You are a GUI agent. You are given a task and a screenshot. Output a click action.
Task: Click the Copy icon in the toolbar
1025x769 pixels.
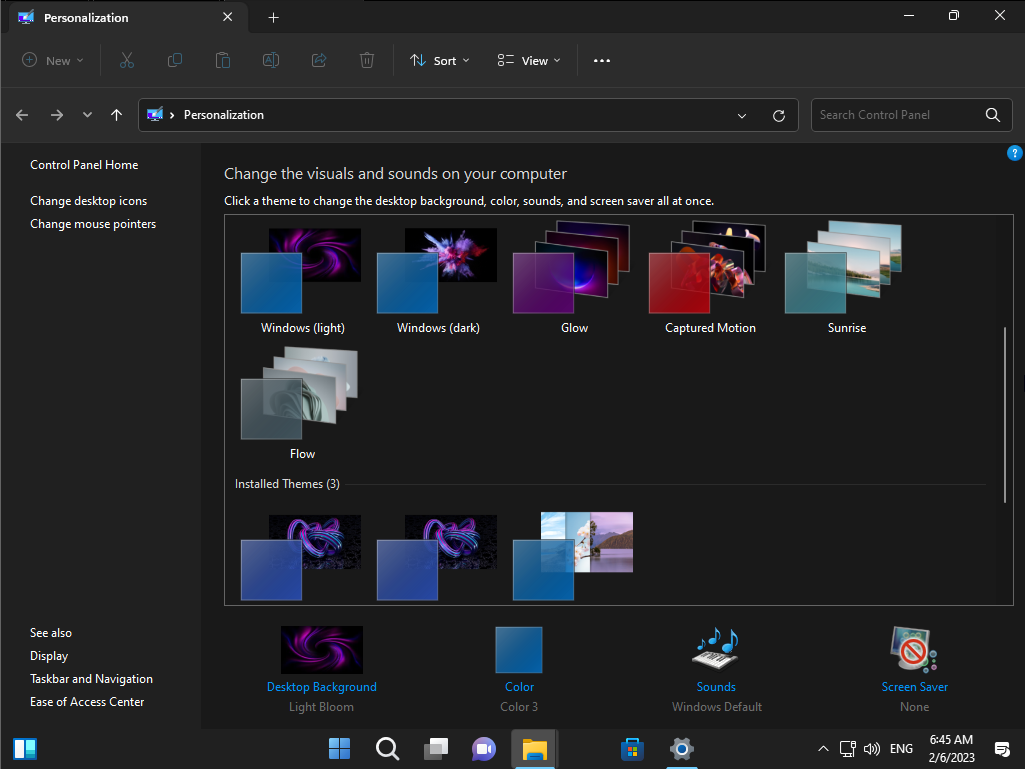pyautogui.click(x=175, y=61)
